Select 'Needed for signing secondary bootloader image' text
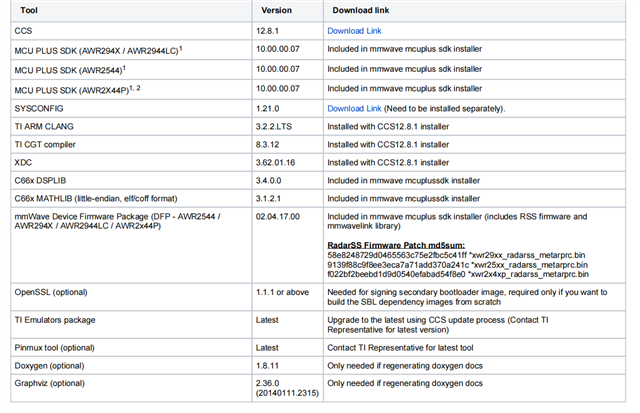The height and width of the screenshot is (413, 640). click(416, 292)
